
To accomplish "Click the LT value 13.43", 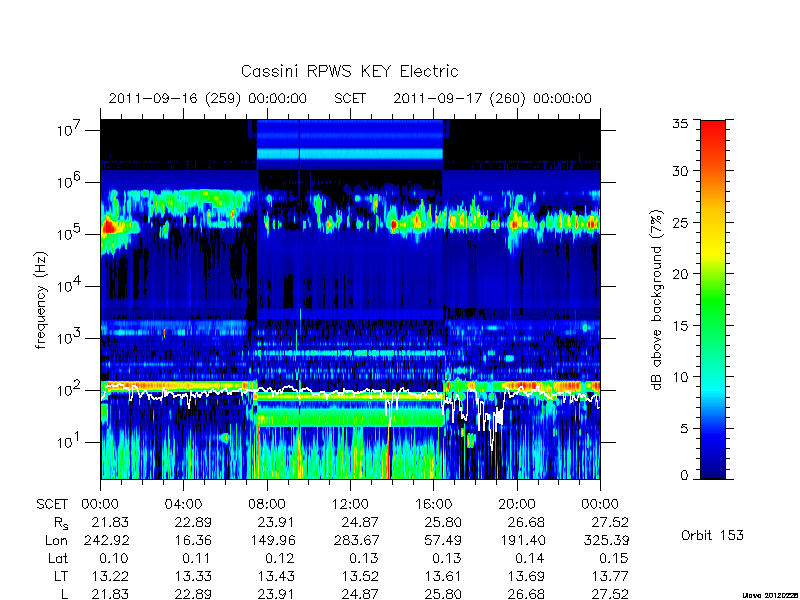I will tap(277, 576).
